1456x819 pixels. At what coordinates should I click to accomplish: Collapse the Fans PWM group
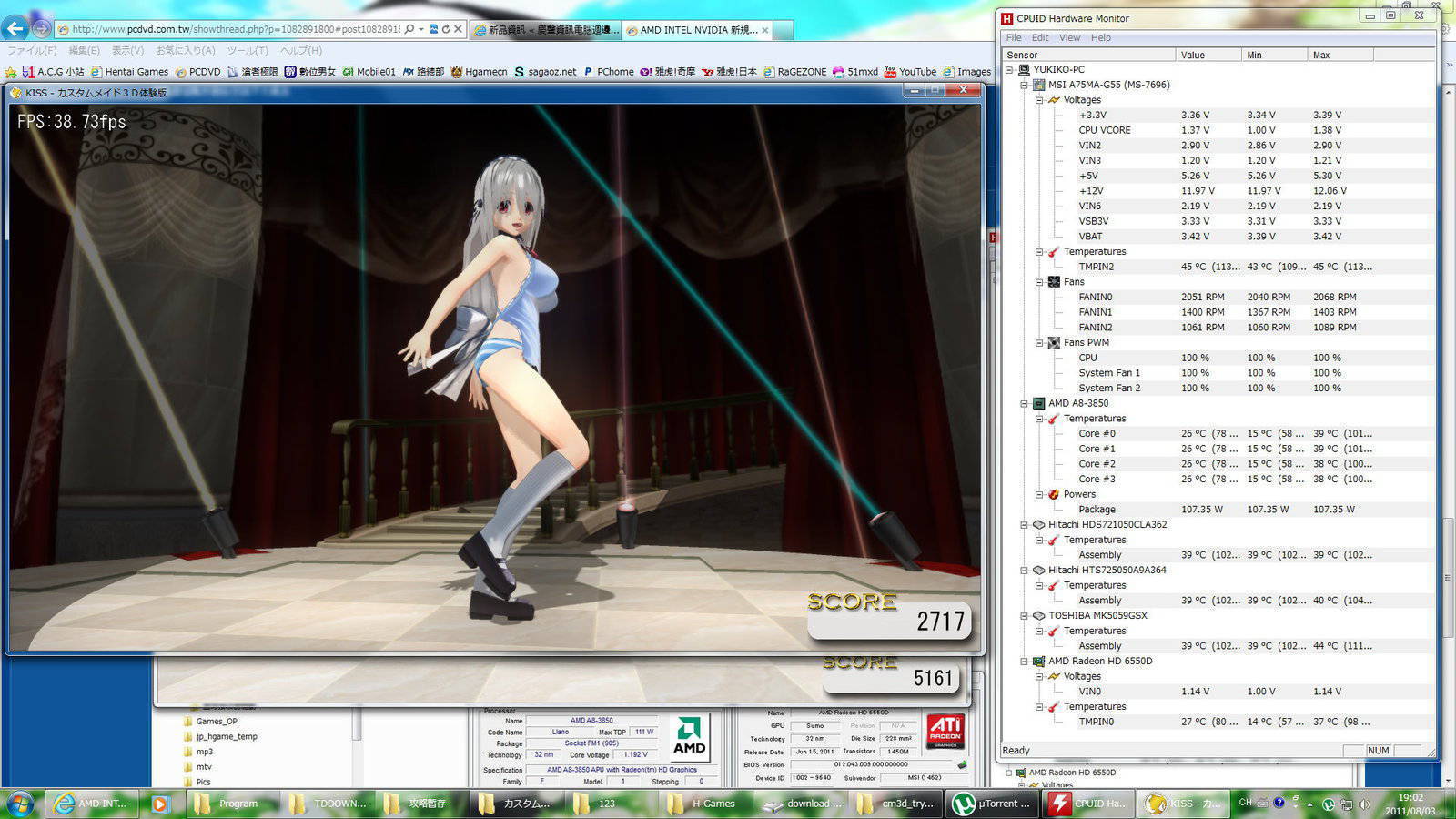tap(1039, 343)
